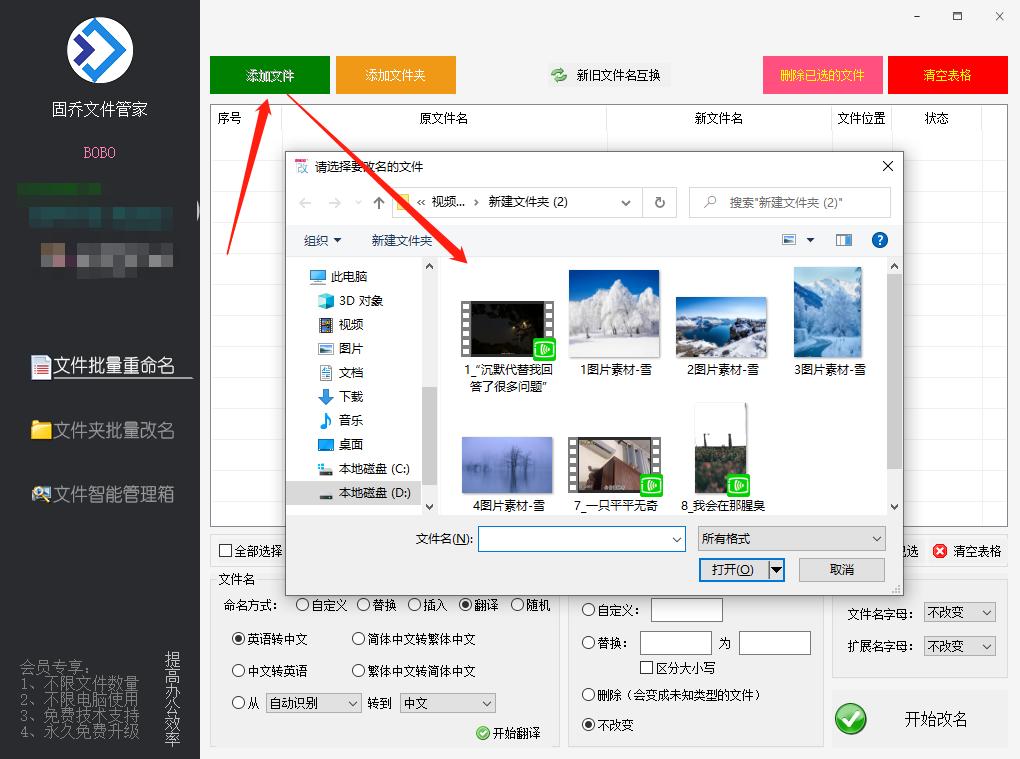Click the red 清空表格 button
1020x759 pixels.
[946, 74]
